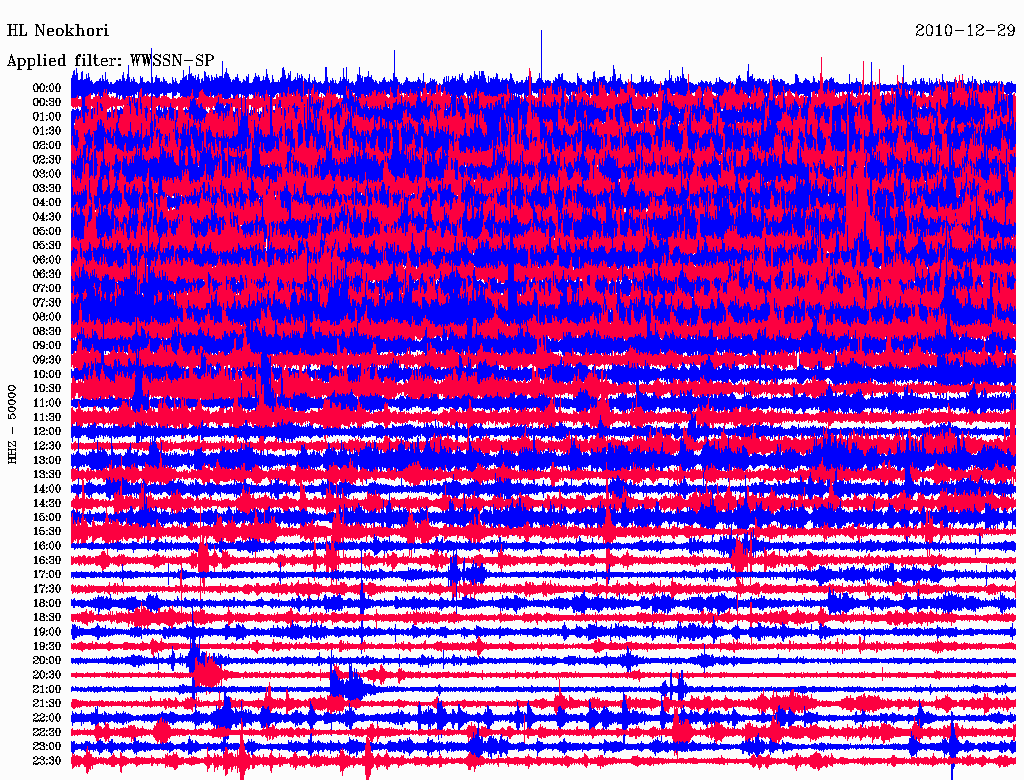Select the 08:00 time label
This screenshot has height=780, width=1024.
47,317
